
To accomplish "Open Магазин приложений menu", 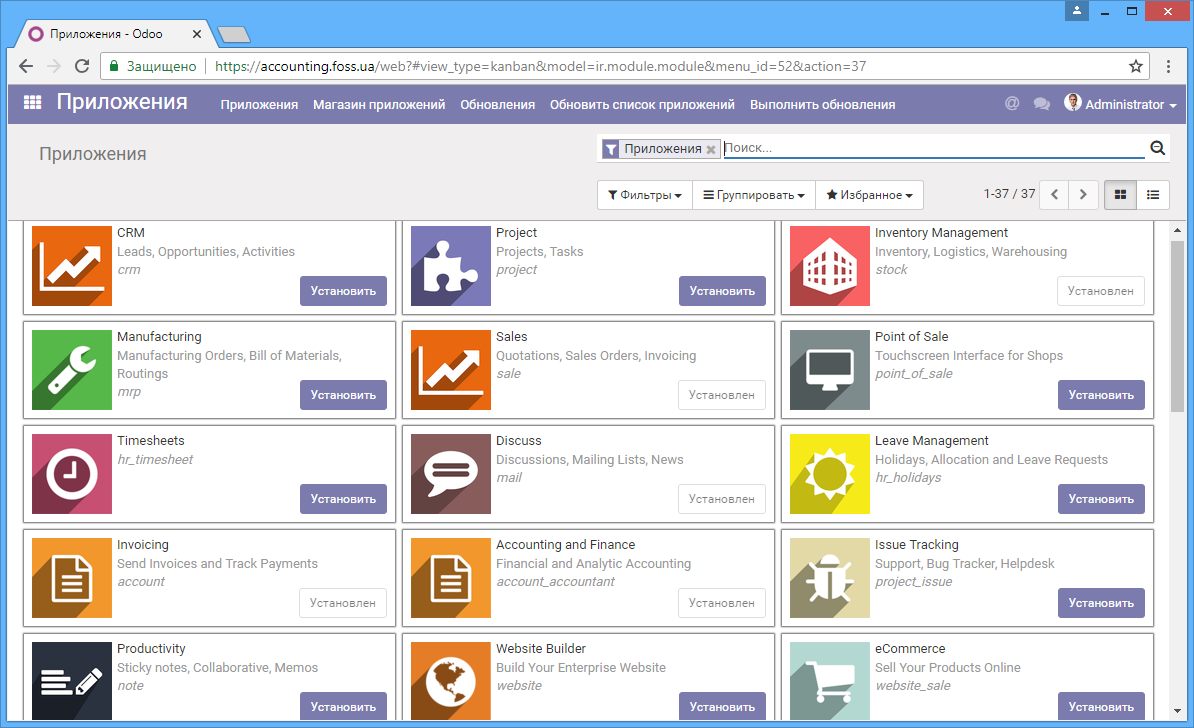I will [379, 104].
